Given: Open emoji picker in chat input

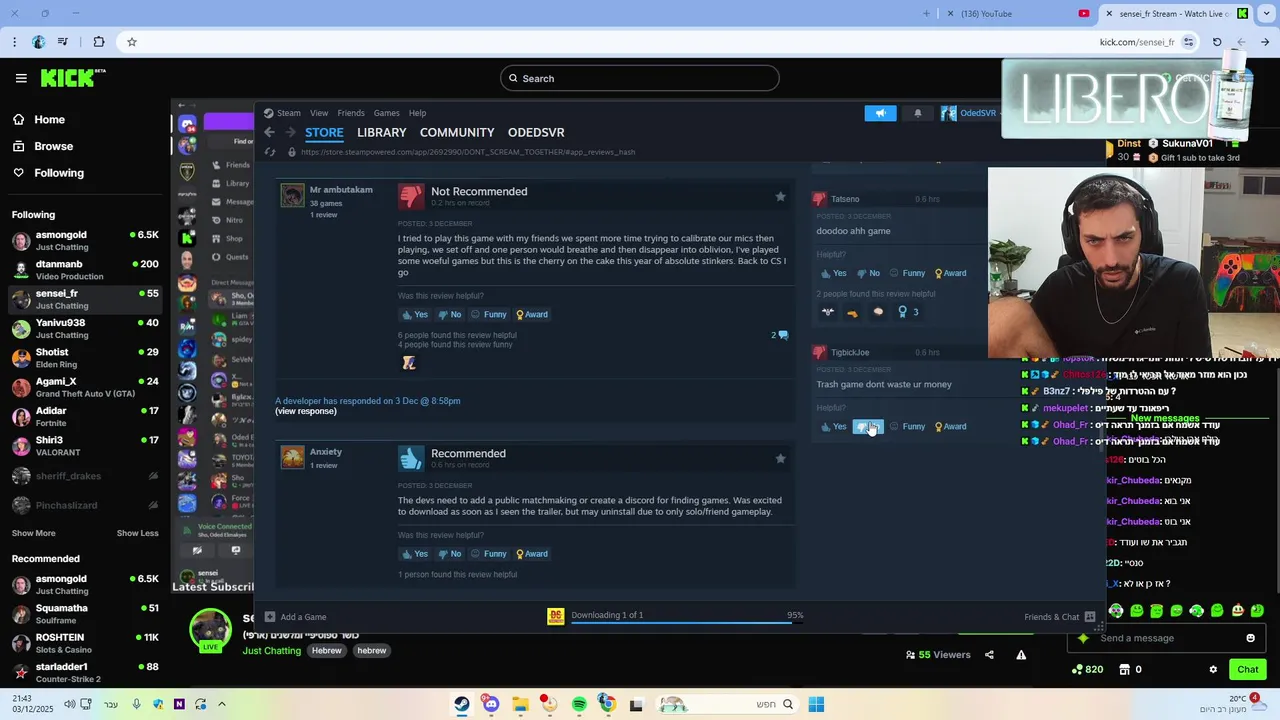Looking at the screenshot, I should pos(1250,638).
